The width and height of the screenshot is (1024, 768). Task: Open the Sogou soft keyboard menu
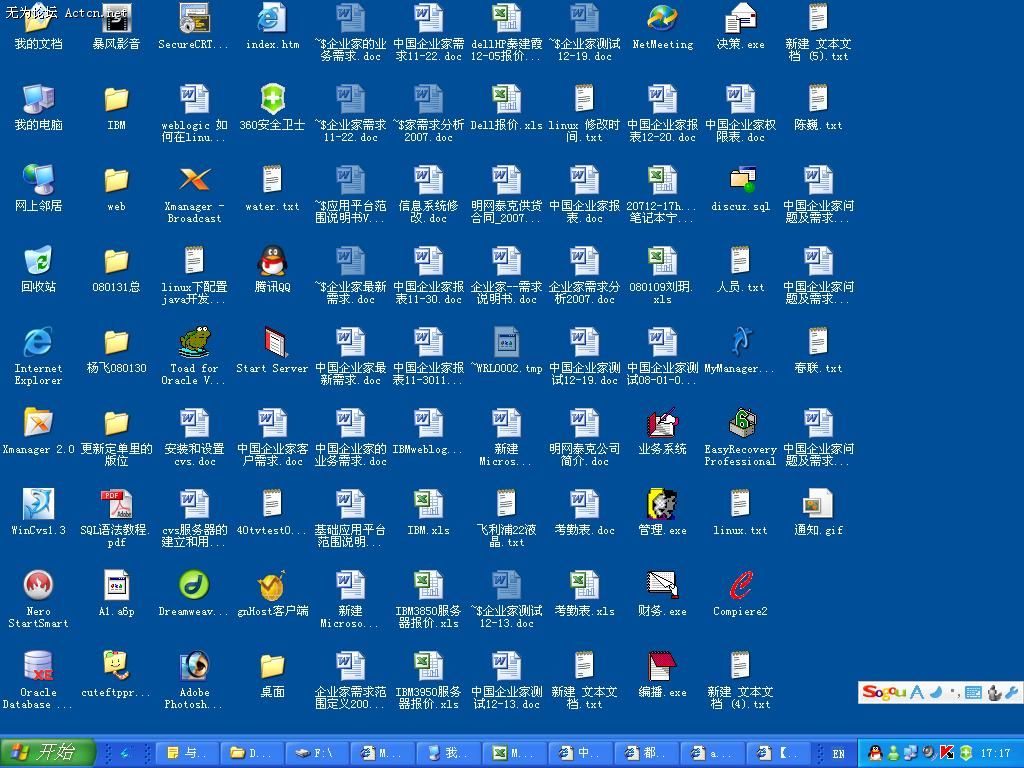point(973,692)
